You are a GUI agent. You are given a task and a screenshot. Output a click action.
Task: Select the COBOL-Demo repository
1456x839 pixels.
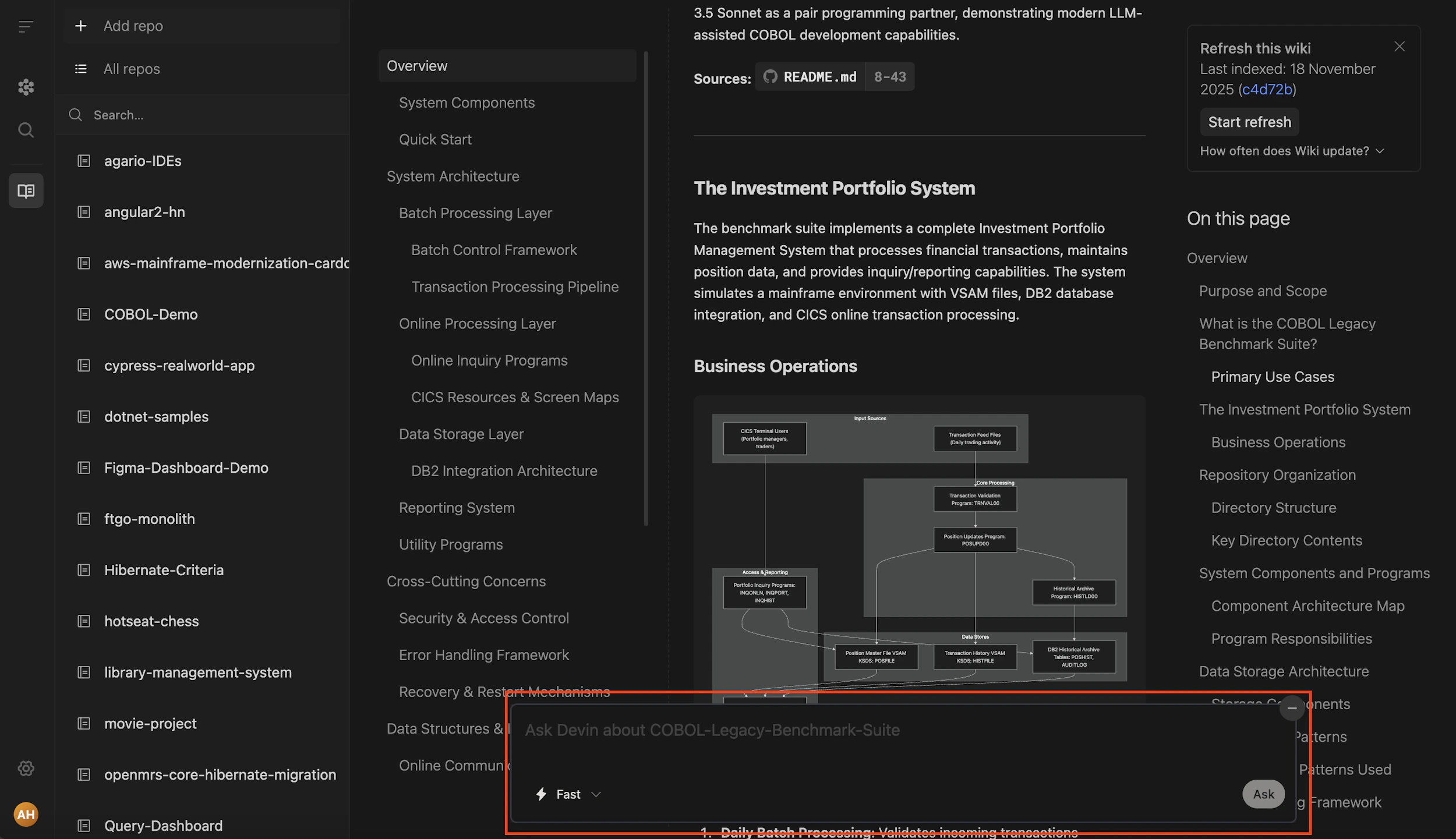(x=151, y=314)
